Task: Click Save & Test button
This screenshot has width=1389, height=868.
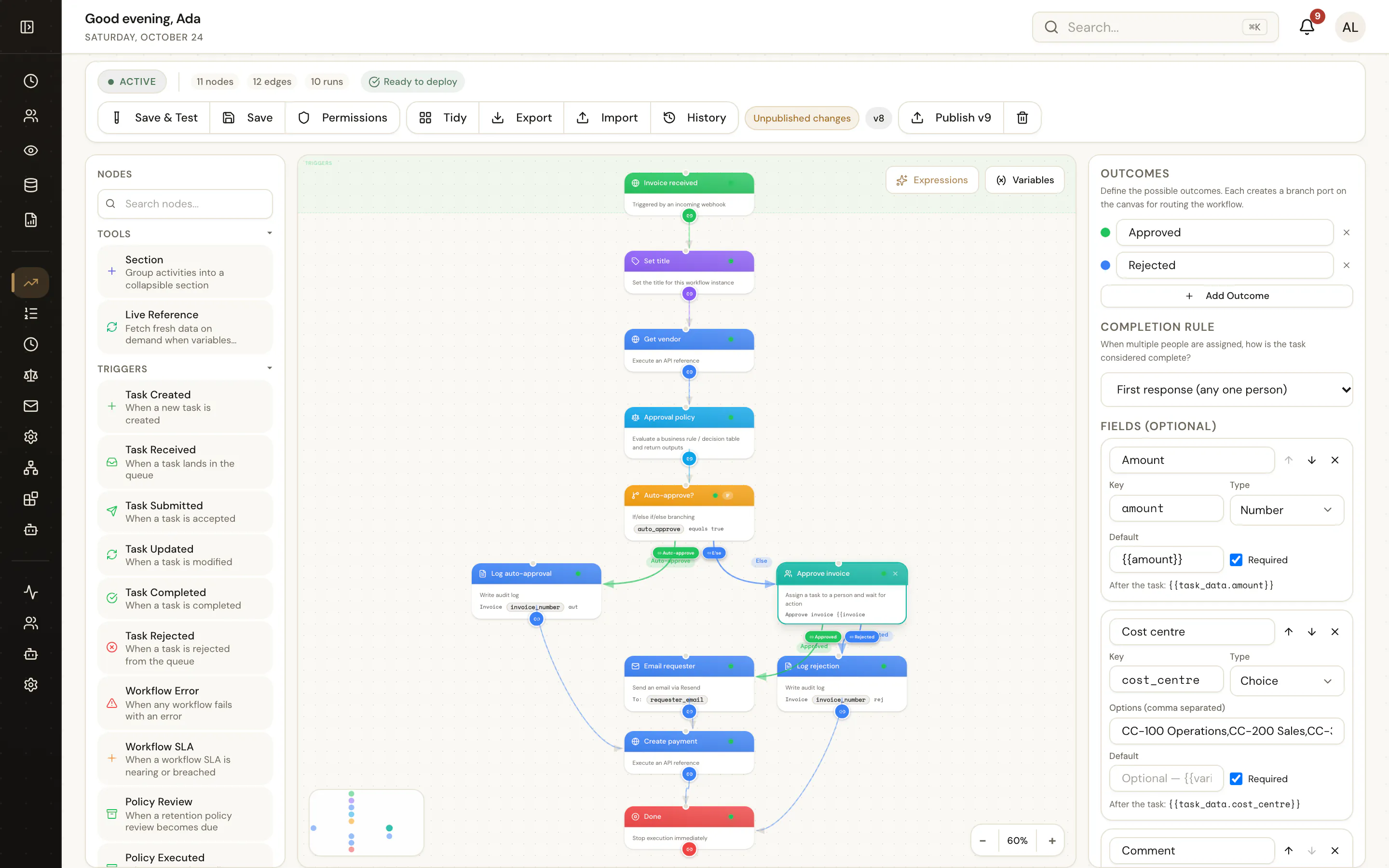Action: (154, 118)
